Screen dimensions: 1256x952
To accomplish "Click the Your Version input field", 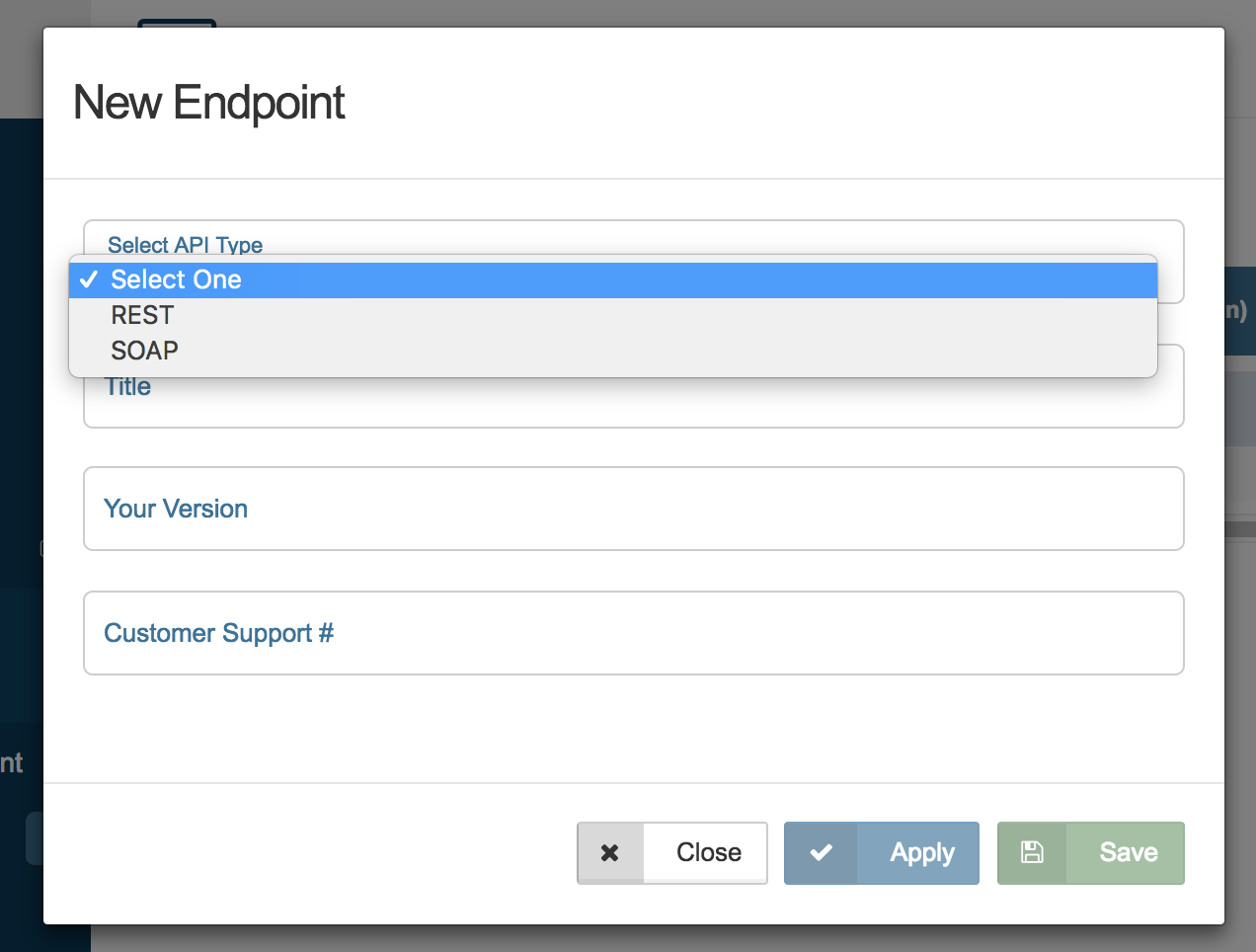I will (x=632, y=509).
